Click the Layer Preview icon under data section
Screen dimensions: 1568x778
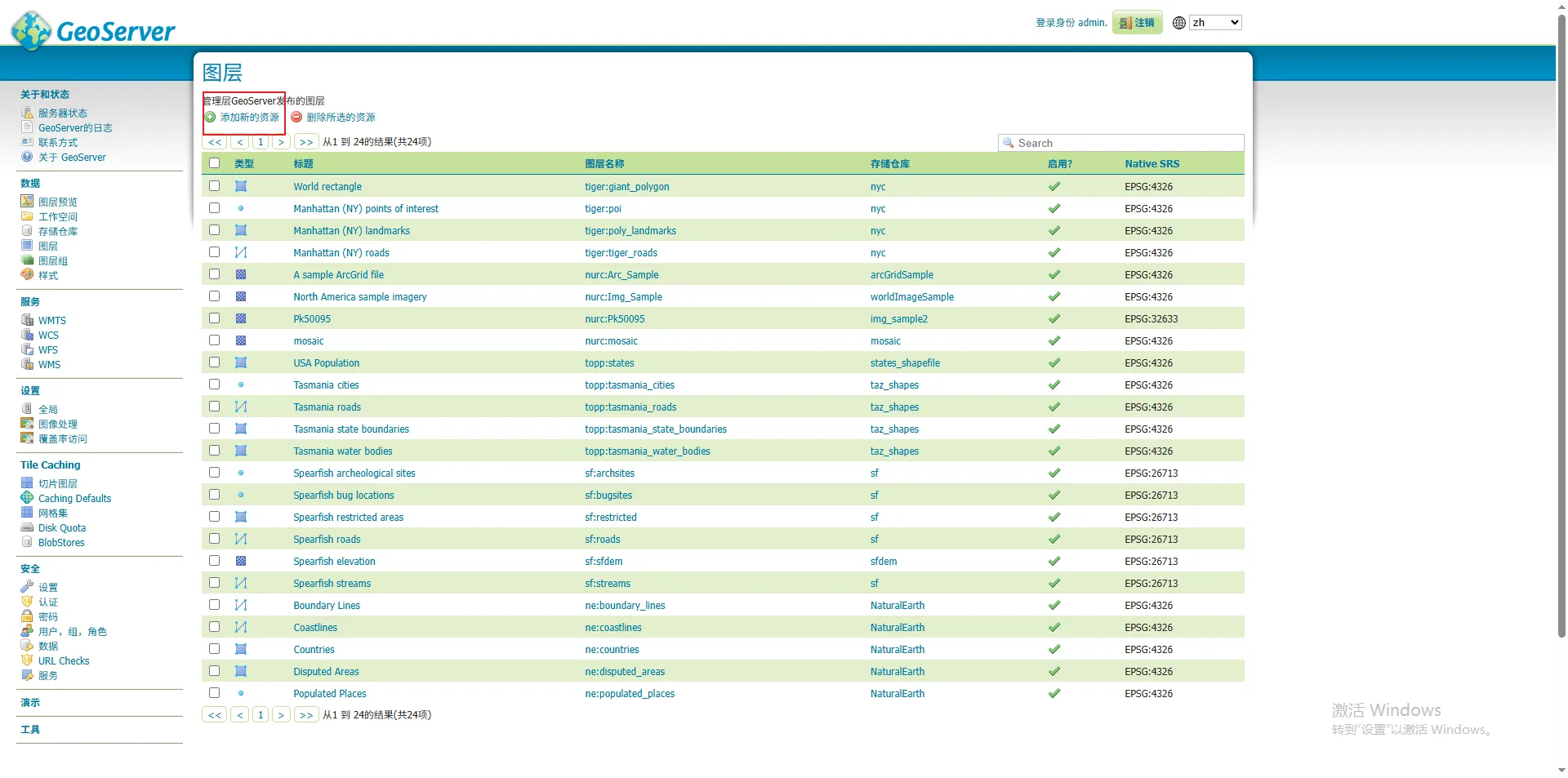[27, 202]
